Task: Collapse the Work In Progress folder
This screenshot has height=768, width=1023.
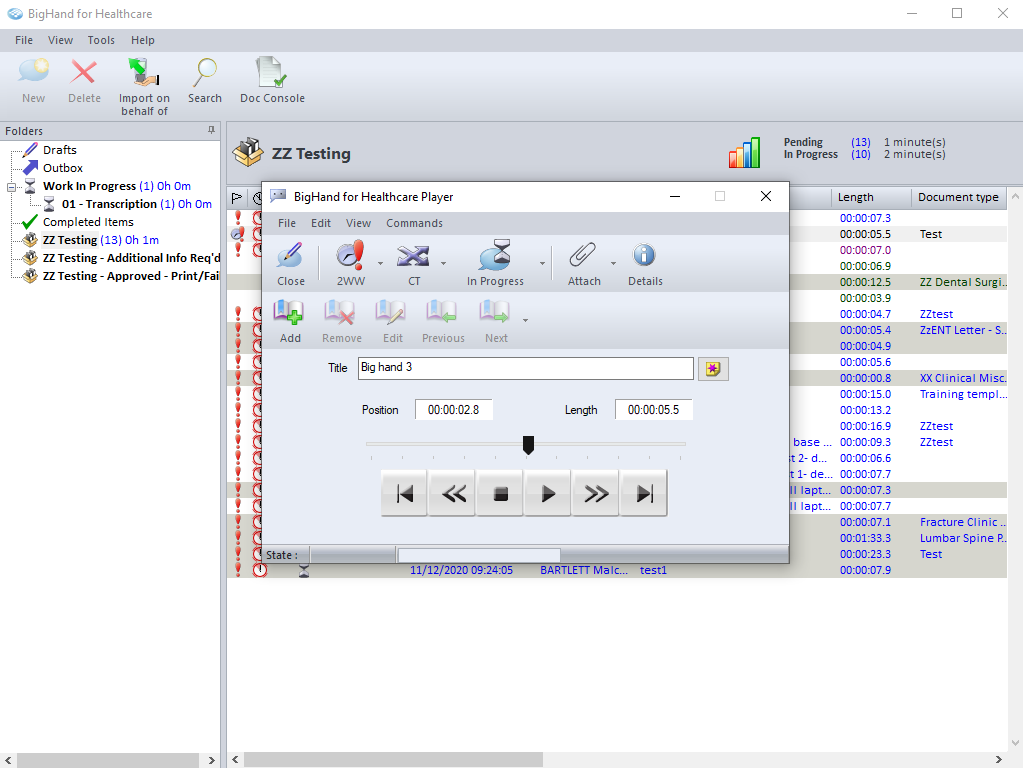Action: click(11, 187)
